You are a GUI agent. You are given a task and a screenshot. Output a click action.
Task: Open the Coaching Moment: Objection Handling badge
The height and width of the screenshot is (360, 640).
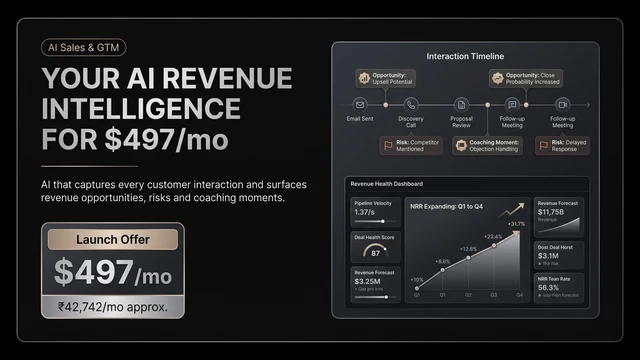487,146
